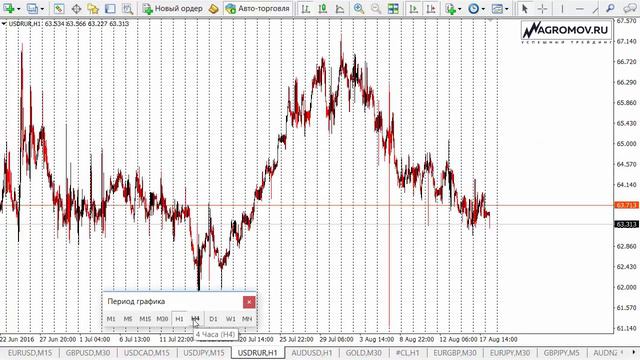Select the arrow cursor tool

525,8
